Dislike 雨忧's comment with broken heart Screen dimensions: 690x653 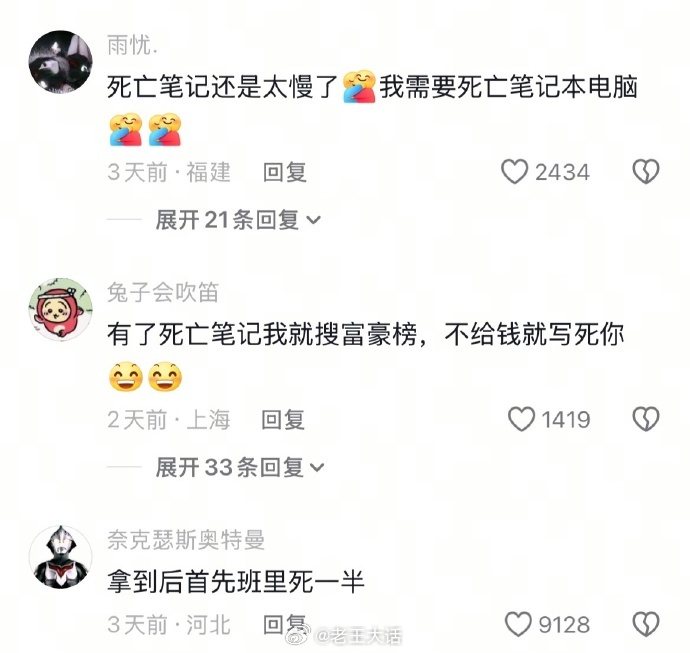pyautogui.click(x=646, y=172)
